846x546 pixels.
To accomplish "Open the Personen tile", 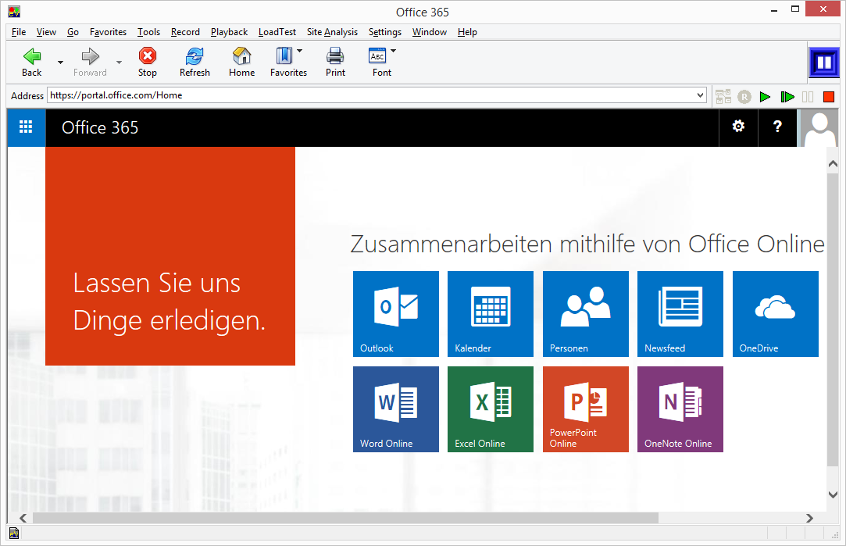I will point(586,314).
